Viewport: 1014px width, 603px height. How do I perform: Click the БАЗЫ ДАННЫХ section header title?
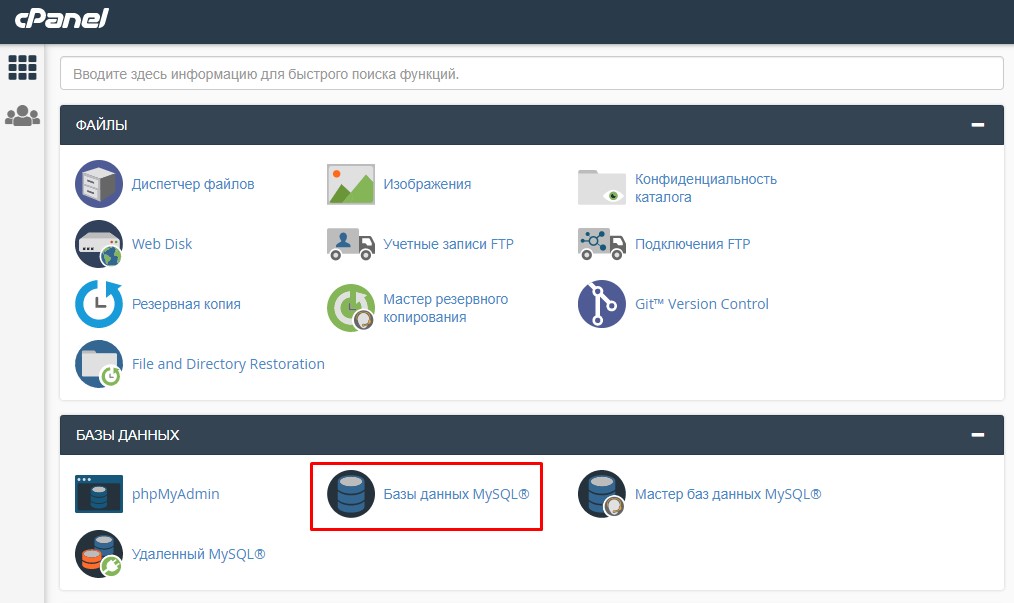127,435
